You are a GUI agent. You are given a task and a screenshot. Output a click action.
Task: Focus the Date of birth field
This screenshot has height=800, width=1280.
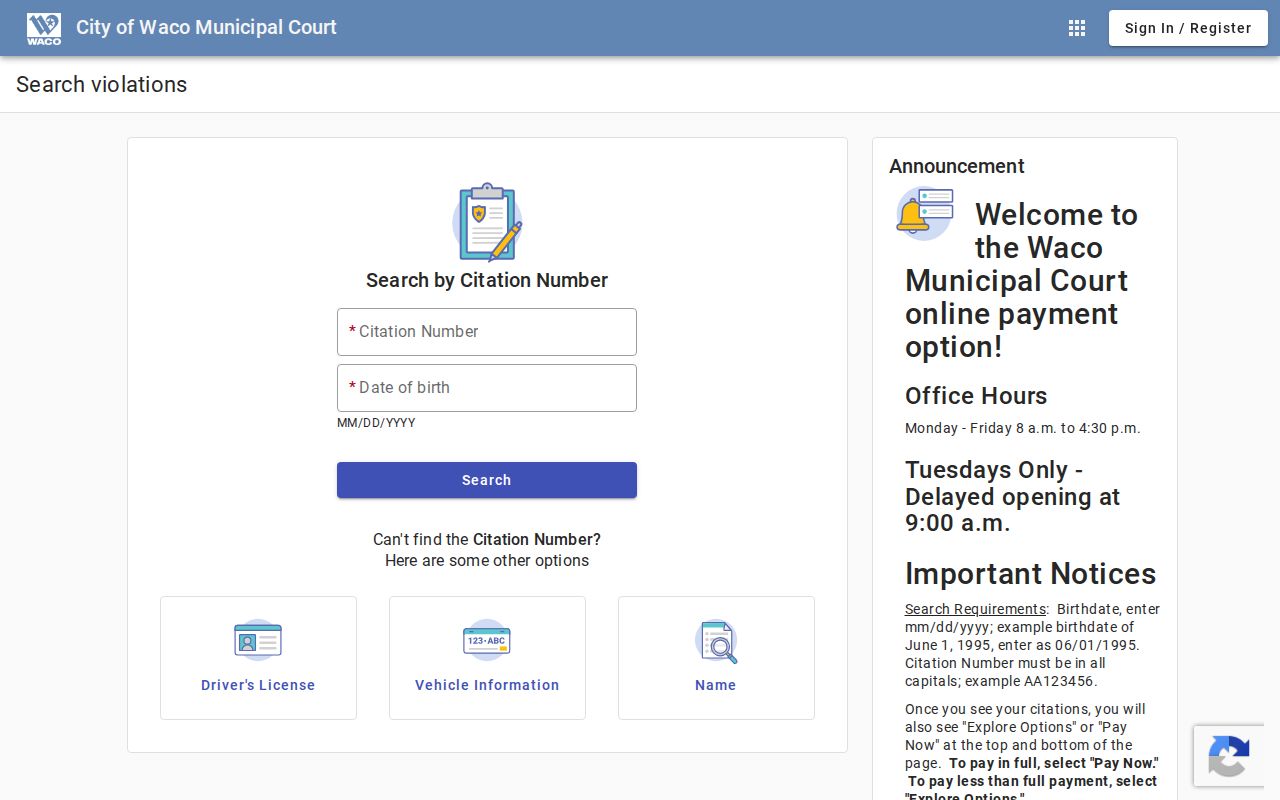point(487,388)
